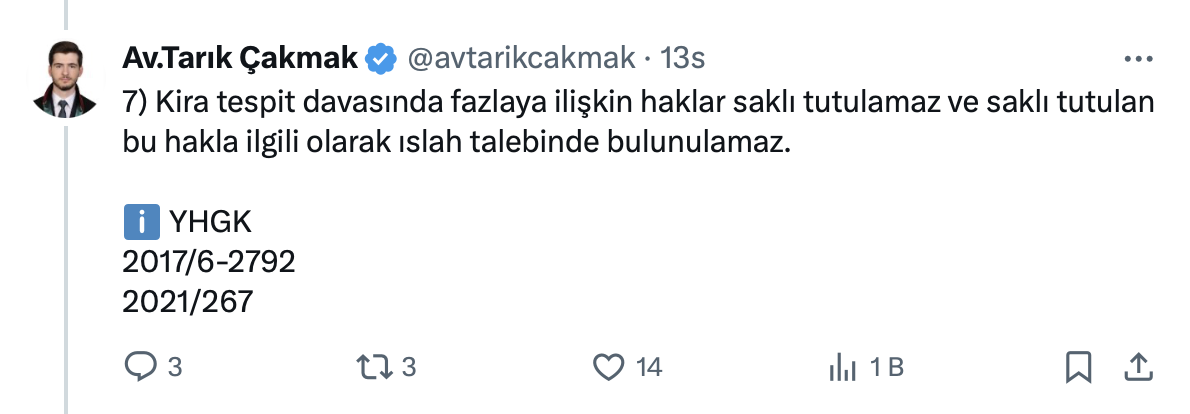
Task: Open the three-dot more options menu
Action: [1139, 59]
